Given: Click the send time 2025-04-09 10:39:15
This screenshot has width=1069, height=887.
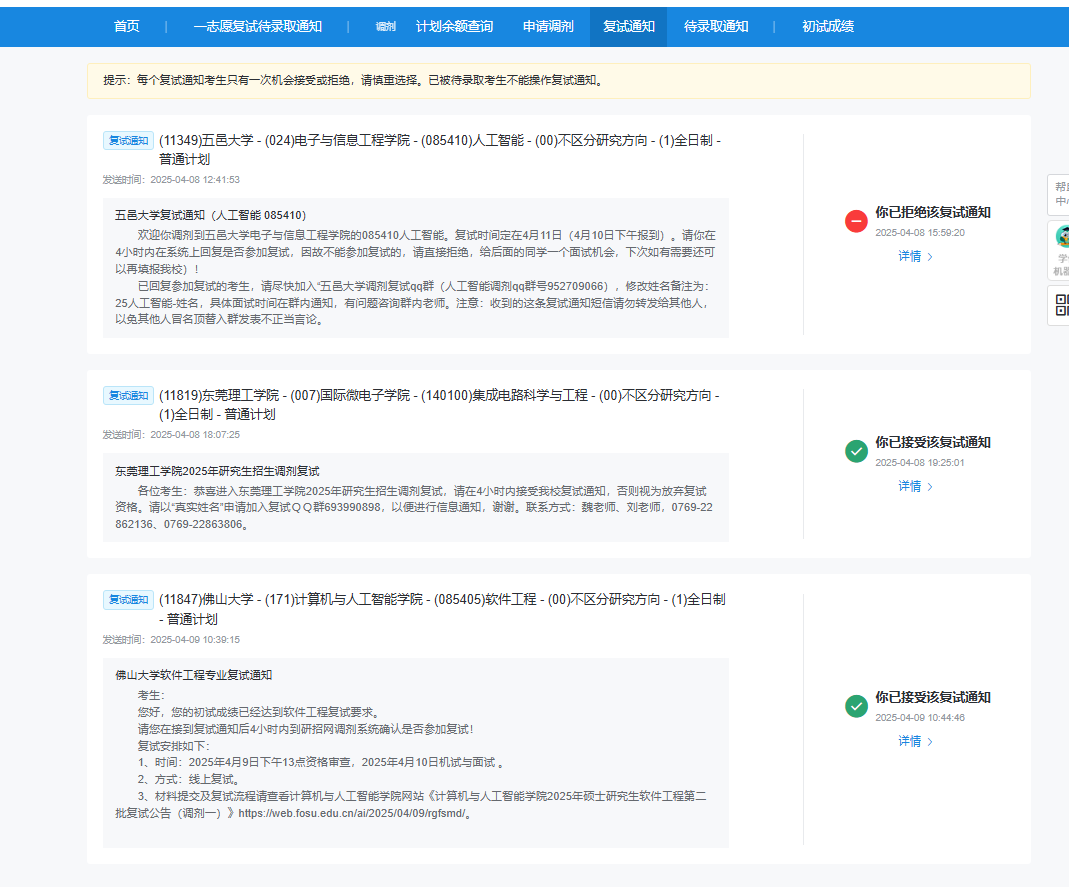Looking at the screenshot, I should point(195,640).
